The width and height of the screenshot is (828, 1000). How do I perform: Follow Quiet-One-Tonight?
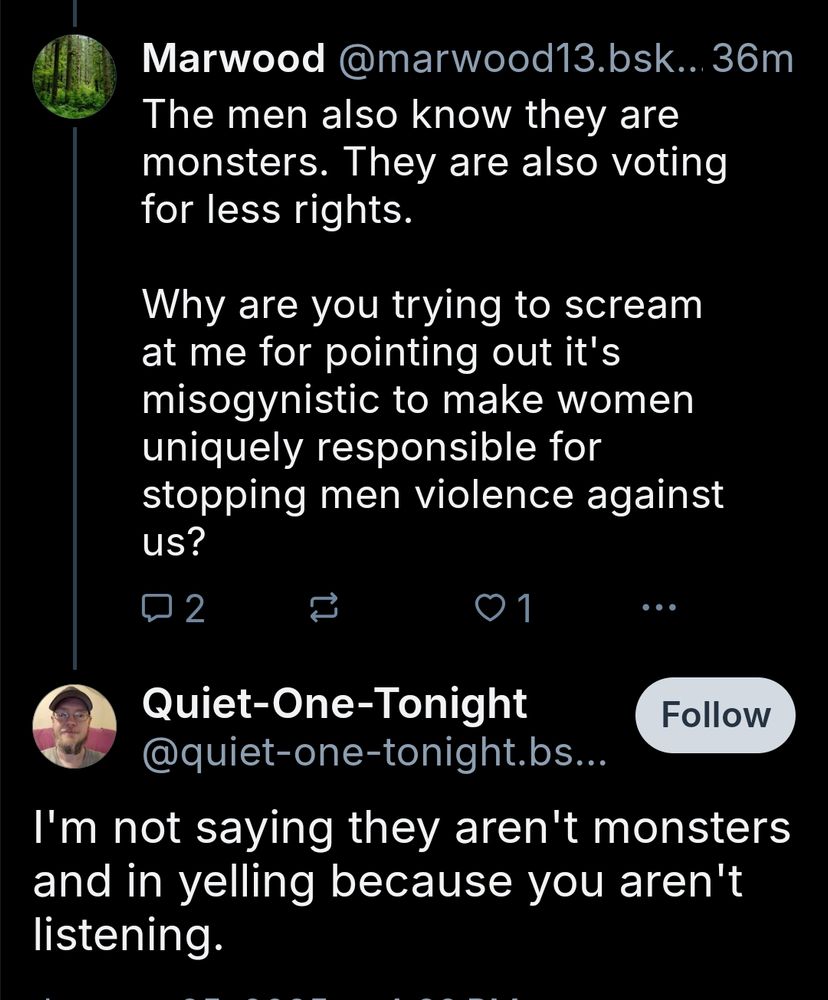tap(715, 715)
